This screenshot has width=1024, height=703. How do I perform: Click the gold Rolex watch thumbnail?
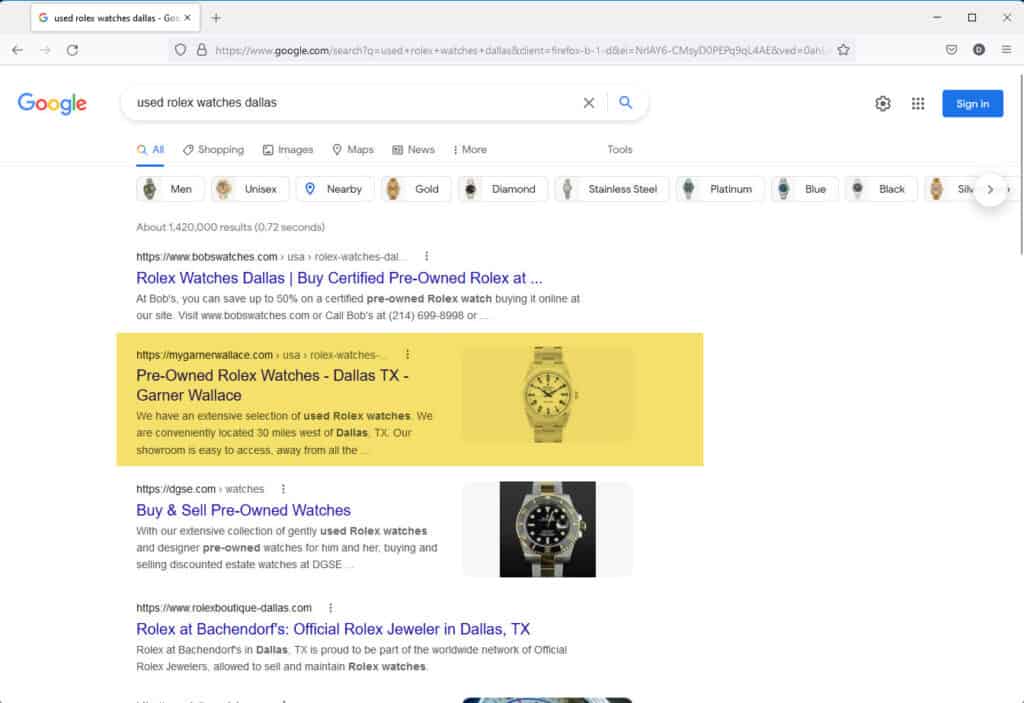pyautogui.click(x=547, y=395)
